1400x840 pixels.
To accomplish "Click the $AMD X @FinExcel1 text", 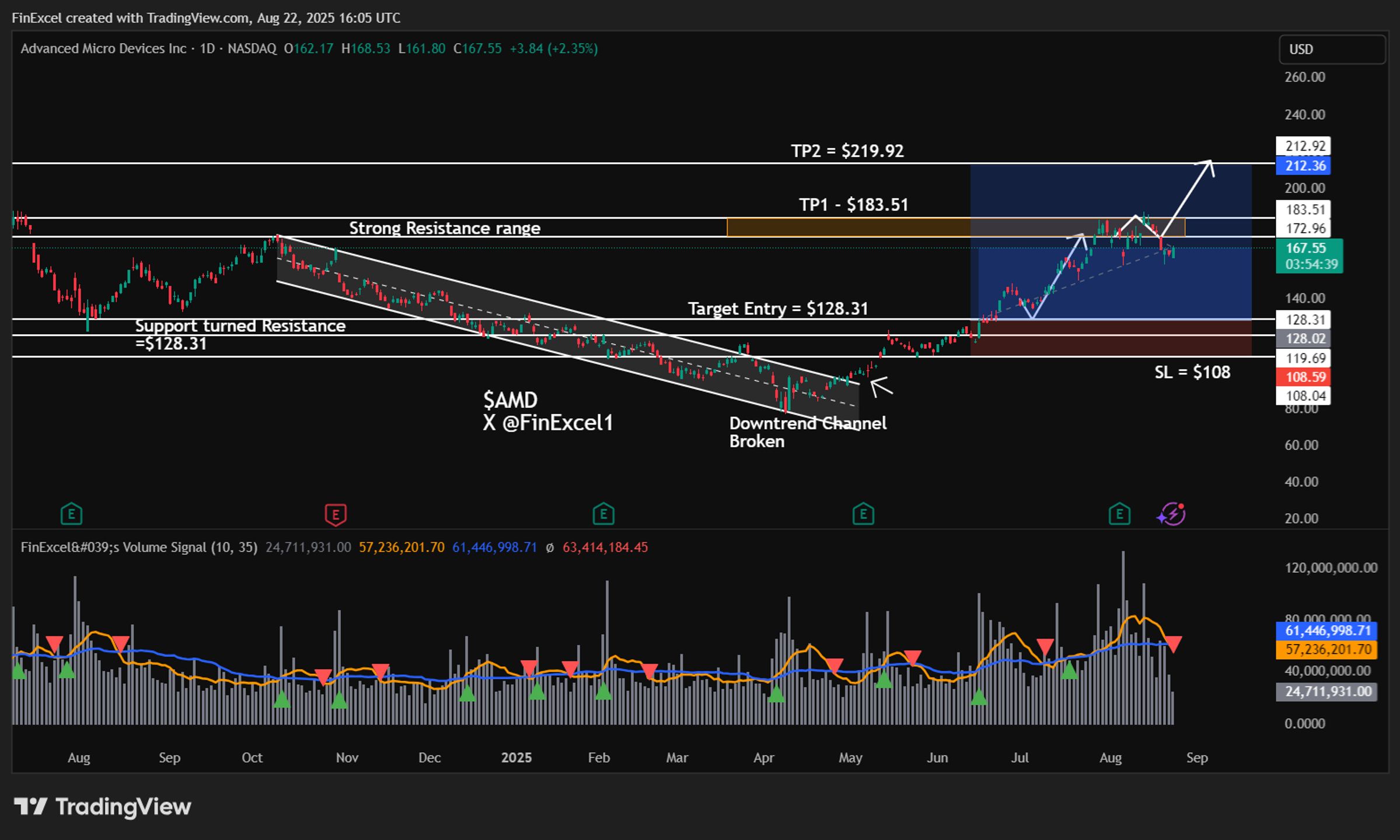I will [548, 411].
